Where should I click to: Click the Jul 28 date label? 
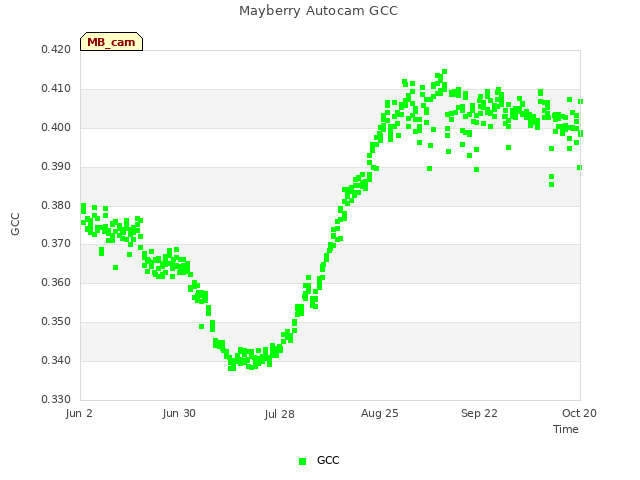(x=280, y=414)
